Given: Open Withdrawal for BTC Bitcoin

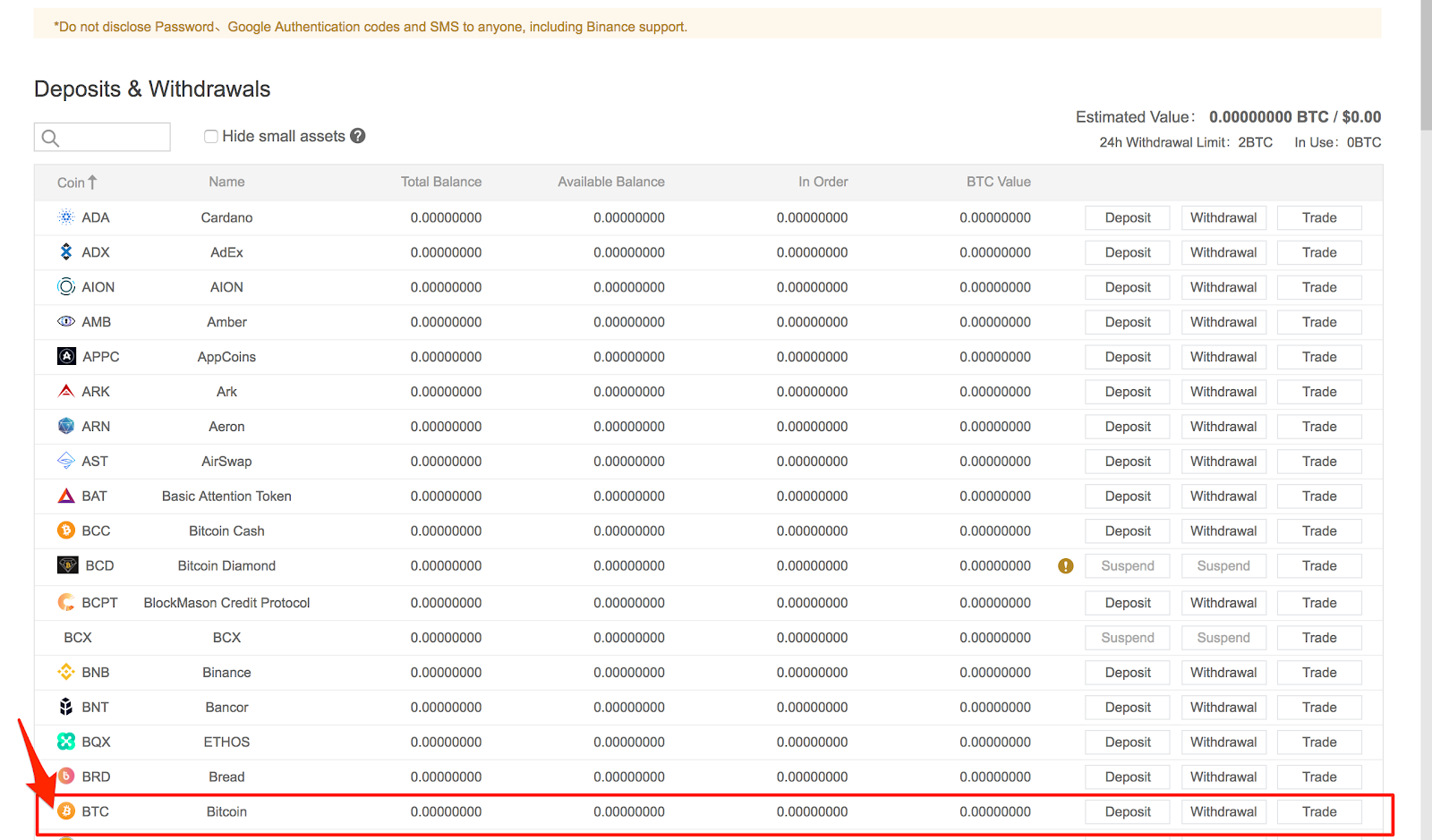Looking at the screenshot, I should tap(1223, 812).
